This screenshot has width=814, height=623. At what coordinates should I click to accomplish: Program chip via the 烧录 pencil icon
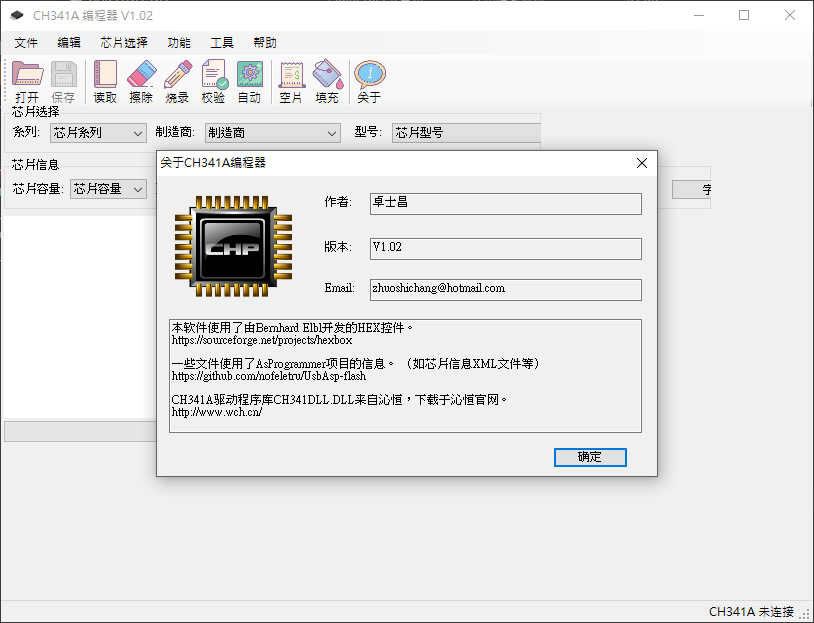coord(177,82)
